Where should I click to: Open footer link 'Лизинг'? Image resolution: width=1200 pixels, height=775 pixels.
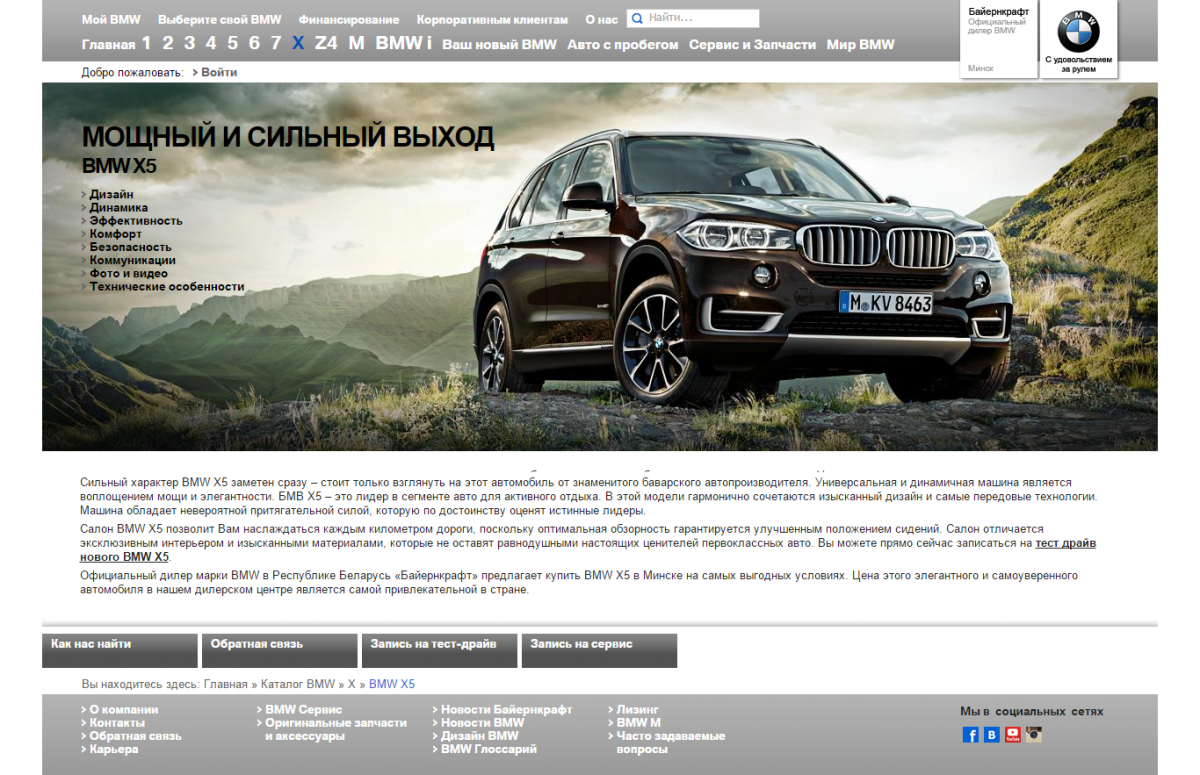(637, 709)
